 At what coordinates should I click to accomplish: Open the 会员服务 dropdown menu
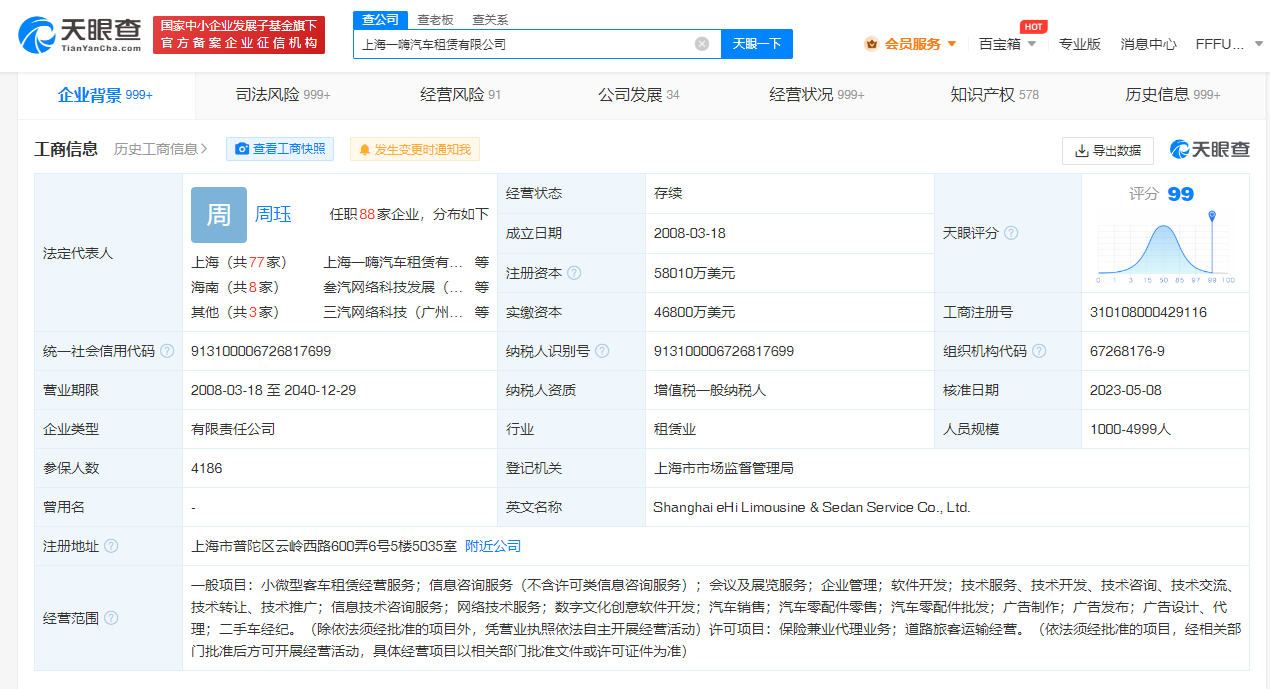tap(911, 44)
